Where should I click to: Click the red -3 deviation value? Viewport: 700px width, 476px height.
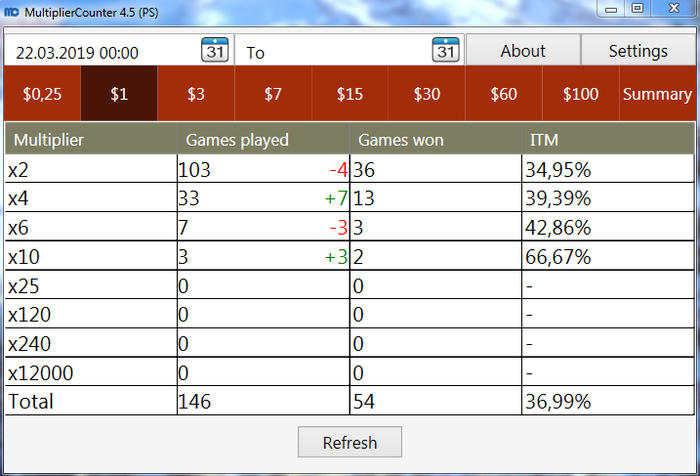[x=338, y=228]
